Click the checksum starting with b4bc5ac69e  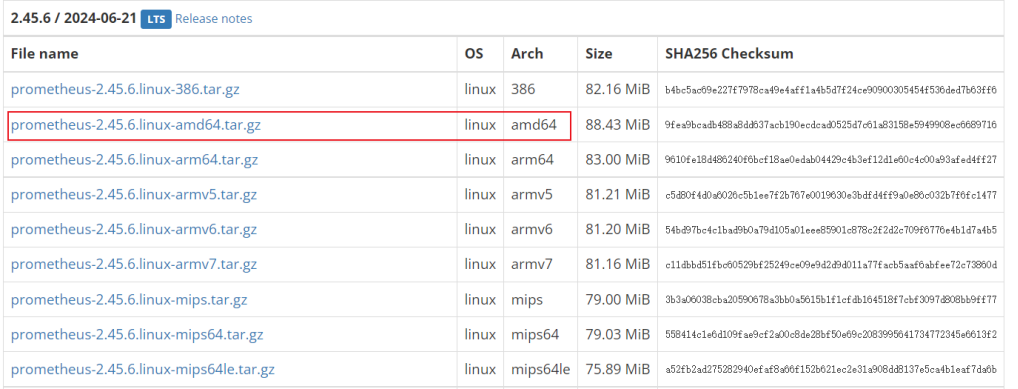point(830,90)
